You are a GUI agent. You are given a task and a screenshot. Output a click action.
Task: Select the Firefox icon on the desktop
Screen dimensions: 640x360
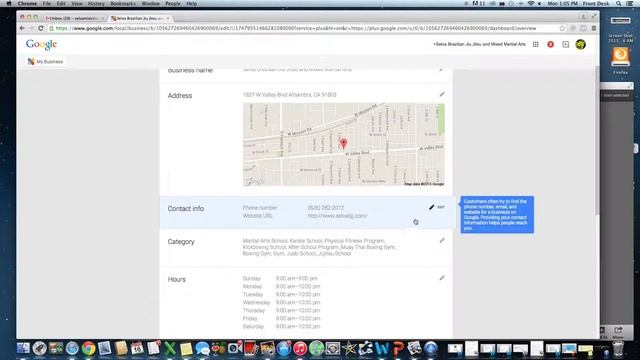point(620,60)
